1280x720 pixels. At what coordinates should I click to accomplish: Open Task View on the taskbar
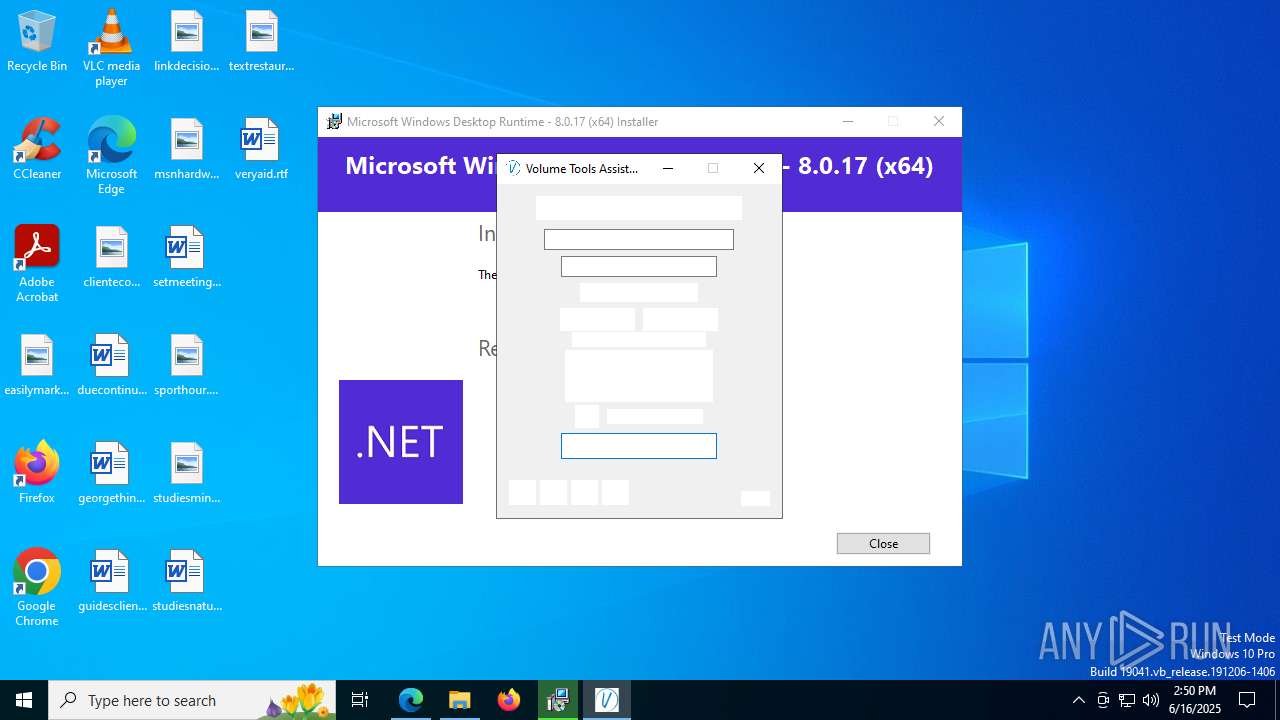click(x=360, y=700)
